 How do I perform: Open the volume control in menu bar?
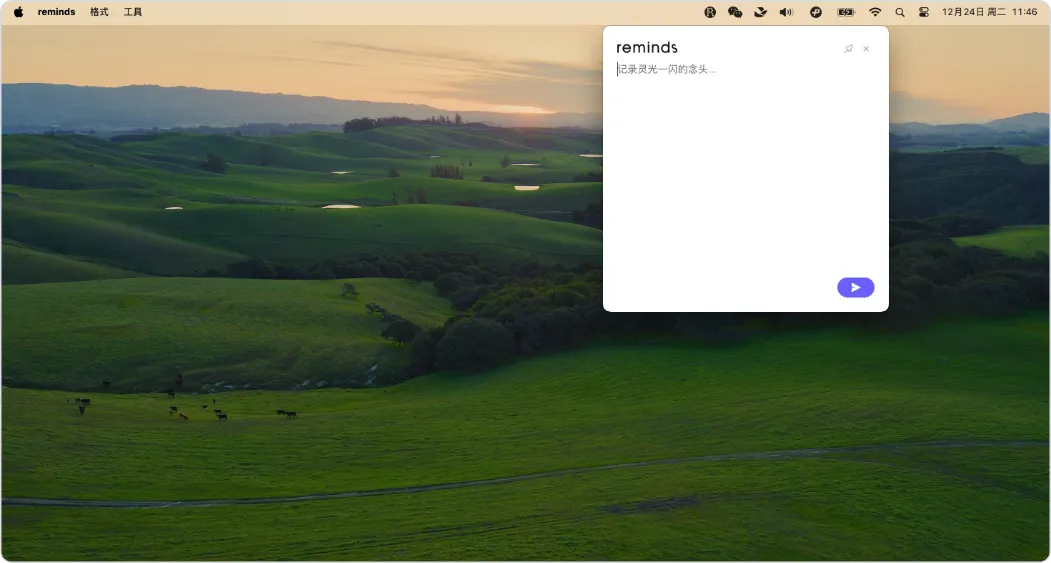pos(786,12)
